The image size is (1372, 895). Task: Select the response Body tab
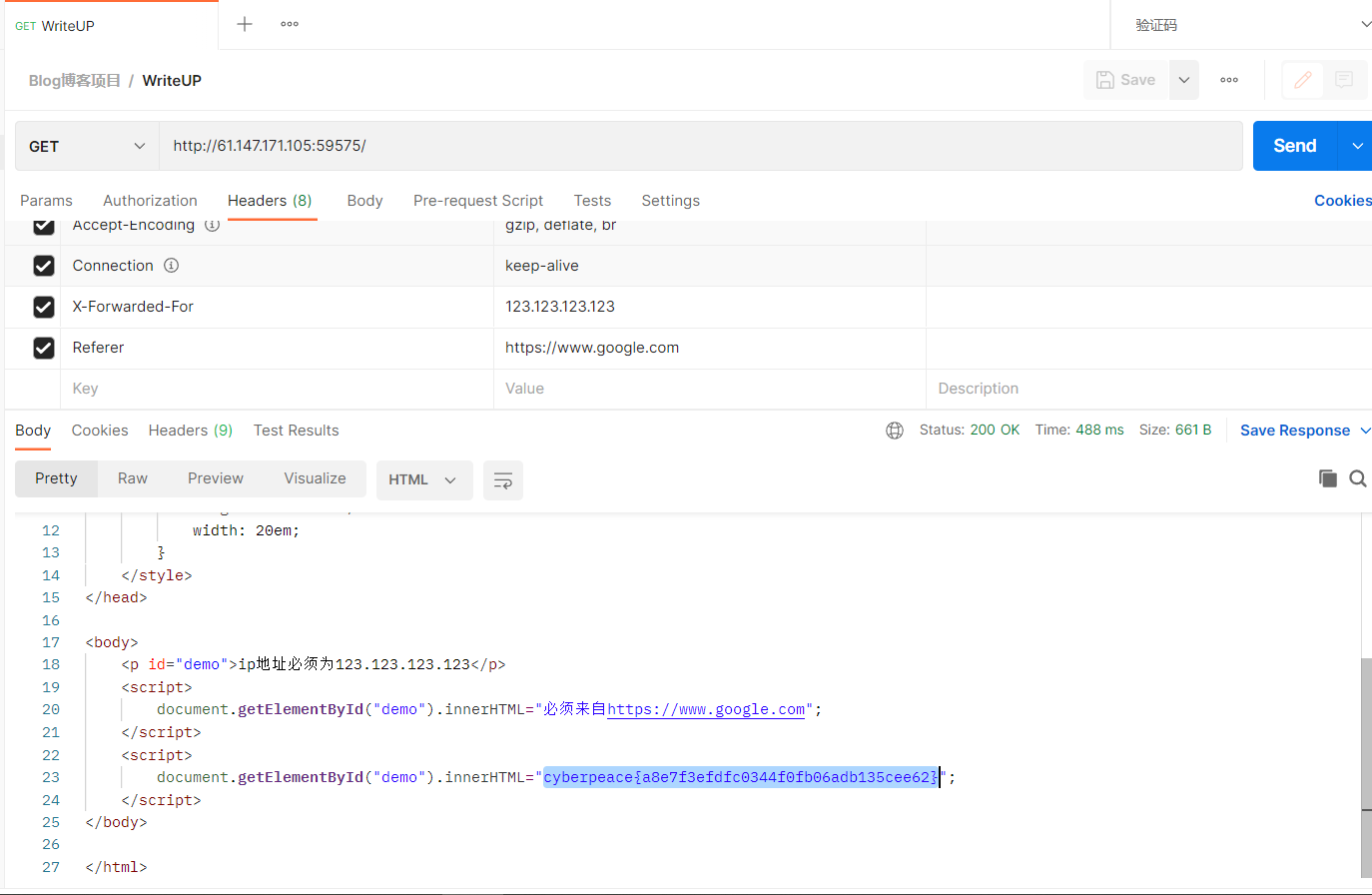(x=33, y=431)
